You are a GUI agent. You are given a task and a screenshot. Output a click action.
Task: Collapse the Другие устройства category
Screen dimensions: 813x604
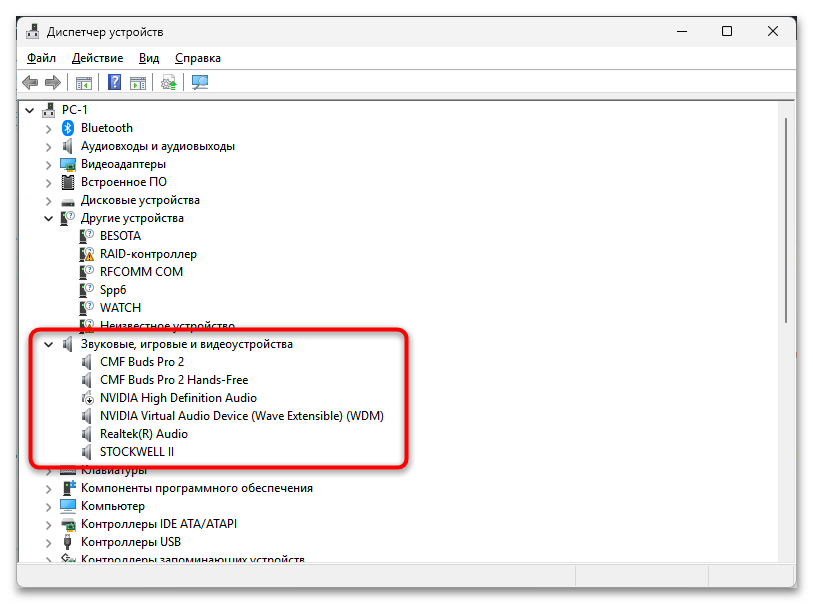pyautogui.click(x=48, y=218)
